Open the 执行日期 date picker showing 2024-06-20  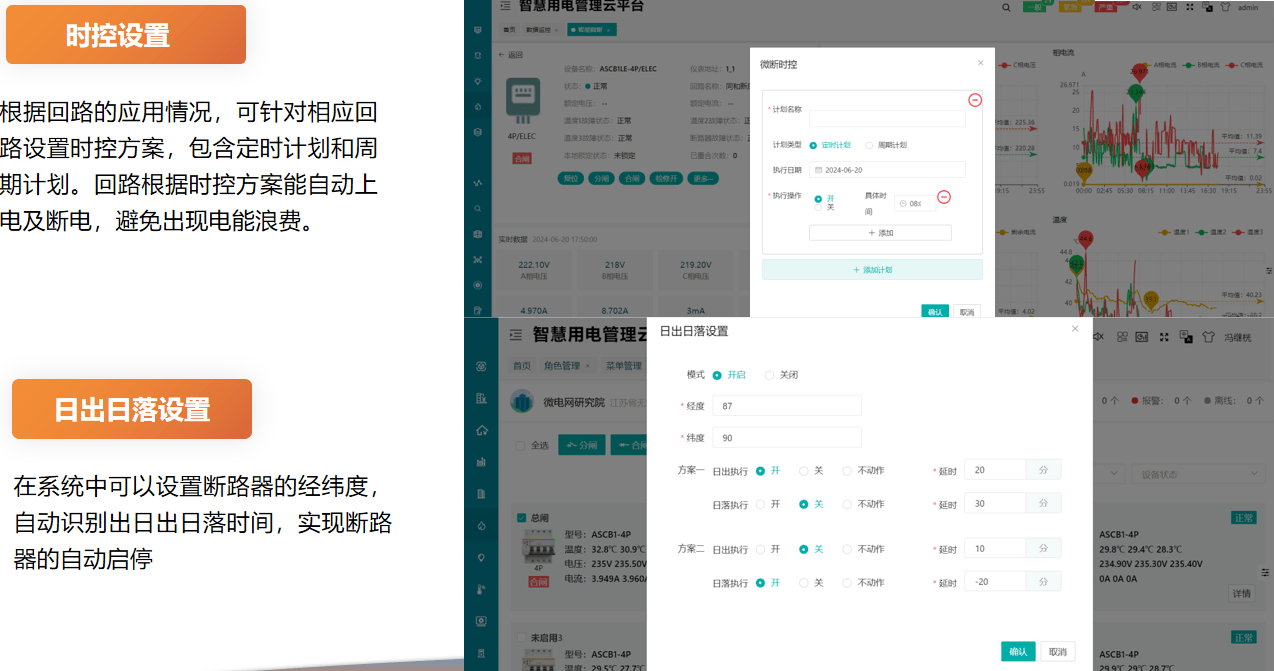pyautogui.click(x=887, y=170)
